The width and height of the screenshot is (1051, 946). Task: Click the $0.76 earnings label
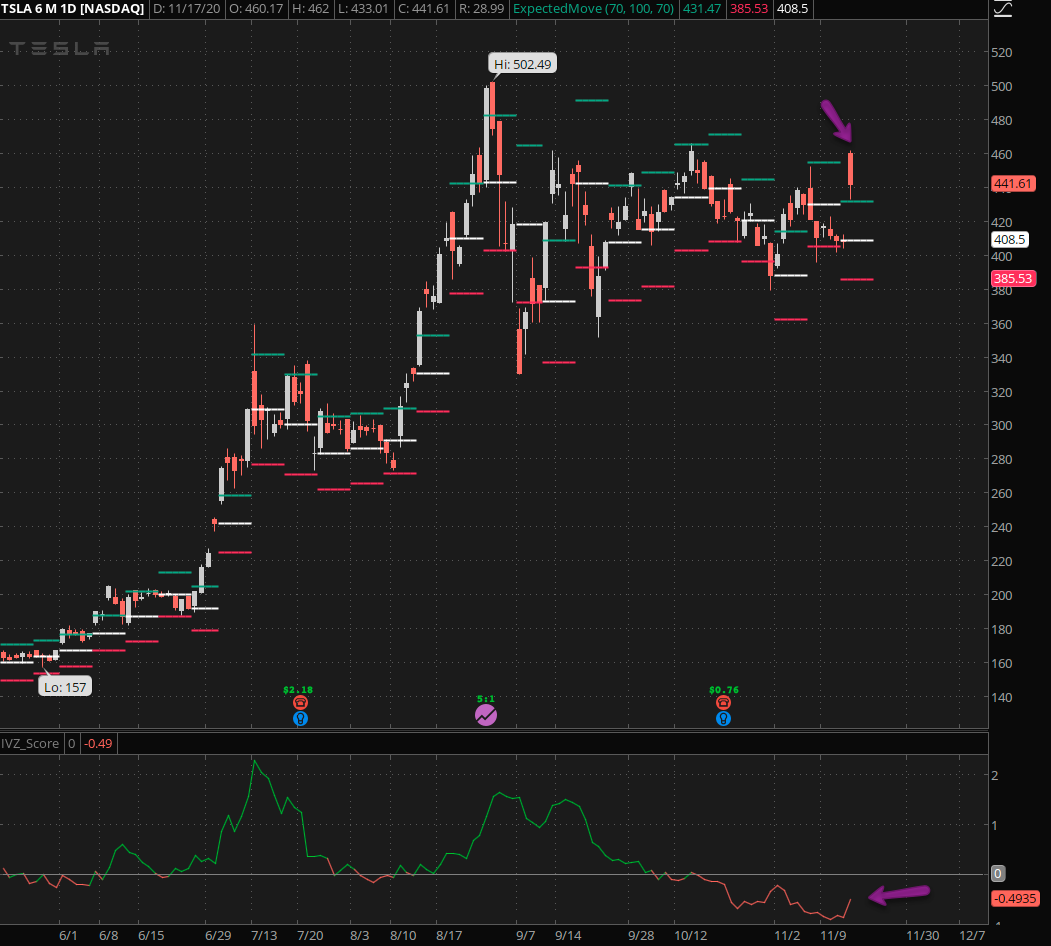(x=724, y=689)
